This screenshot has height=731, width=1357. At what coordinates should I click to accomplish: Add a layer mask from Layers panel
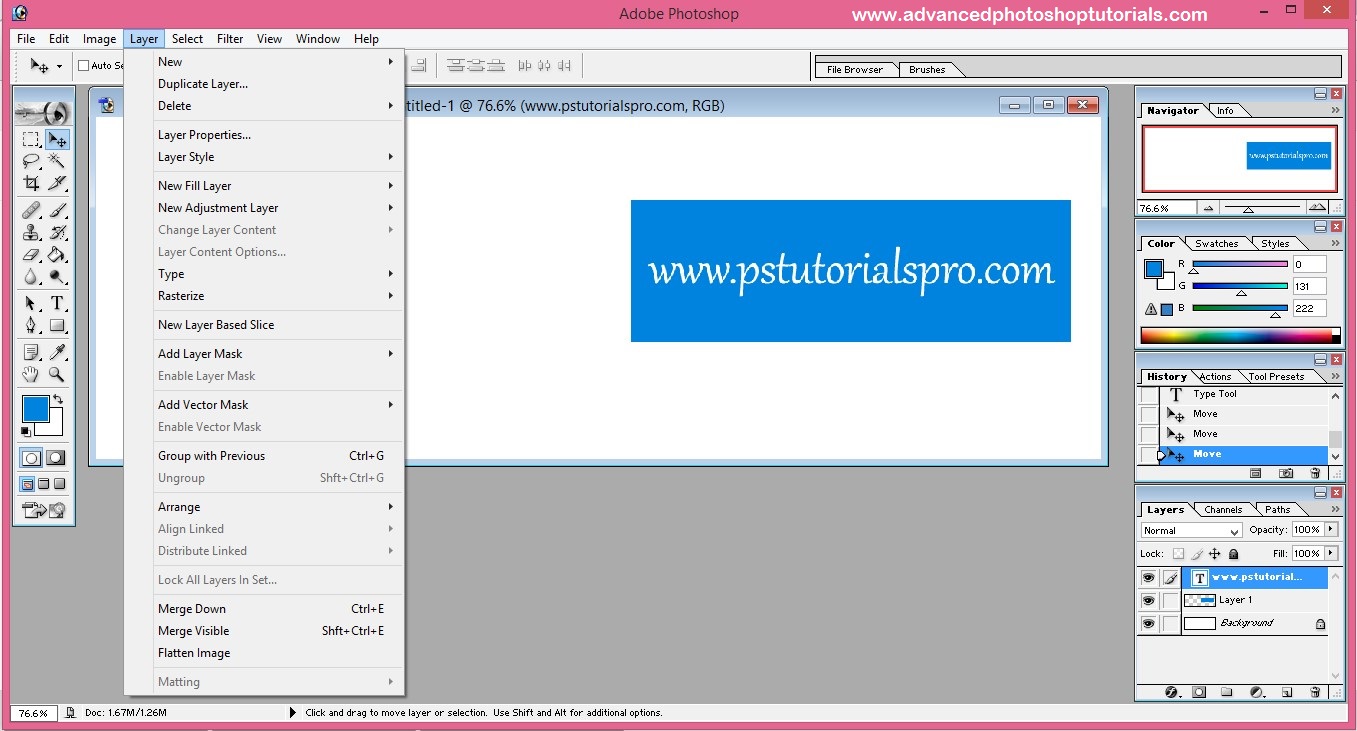point(1199,692)
